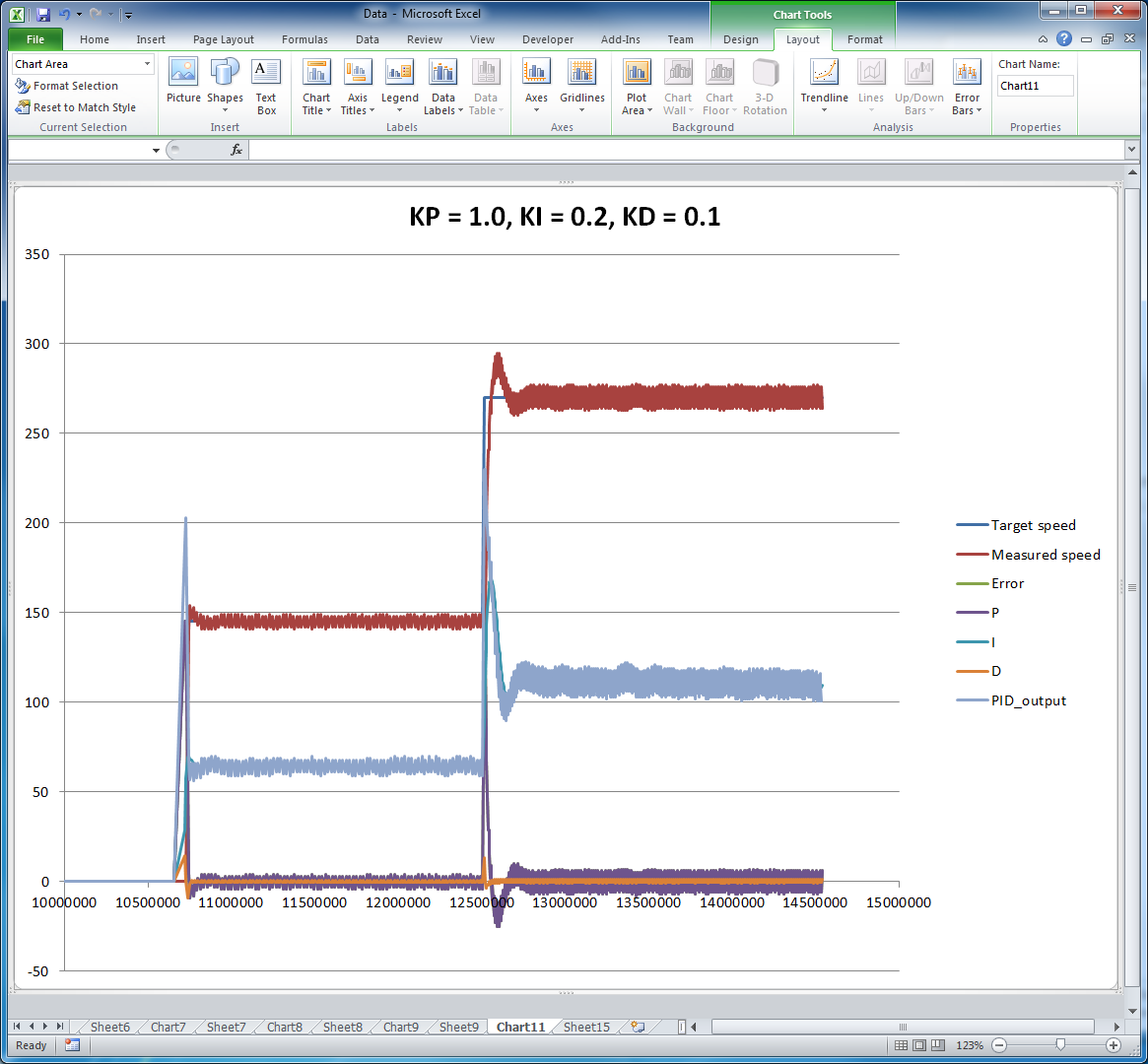Select the Chart9 sheet tab
The image size is (1148, 1064).
tap(400, 1027)
